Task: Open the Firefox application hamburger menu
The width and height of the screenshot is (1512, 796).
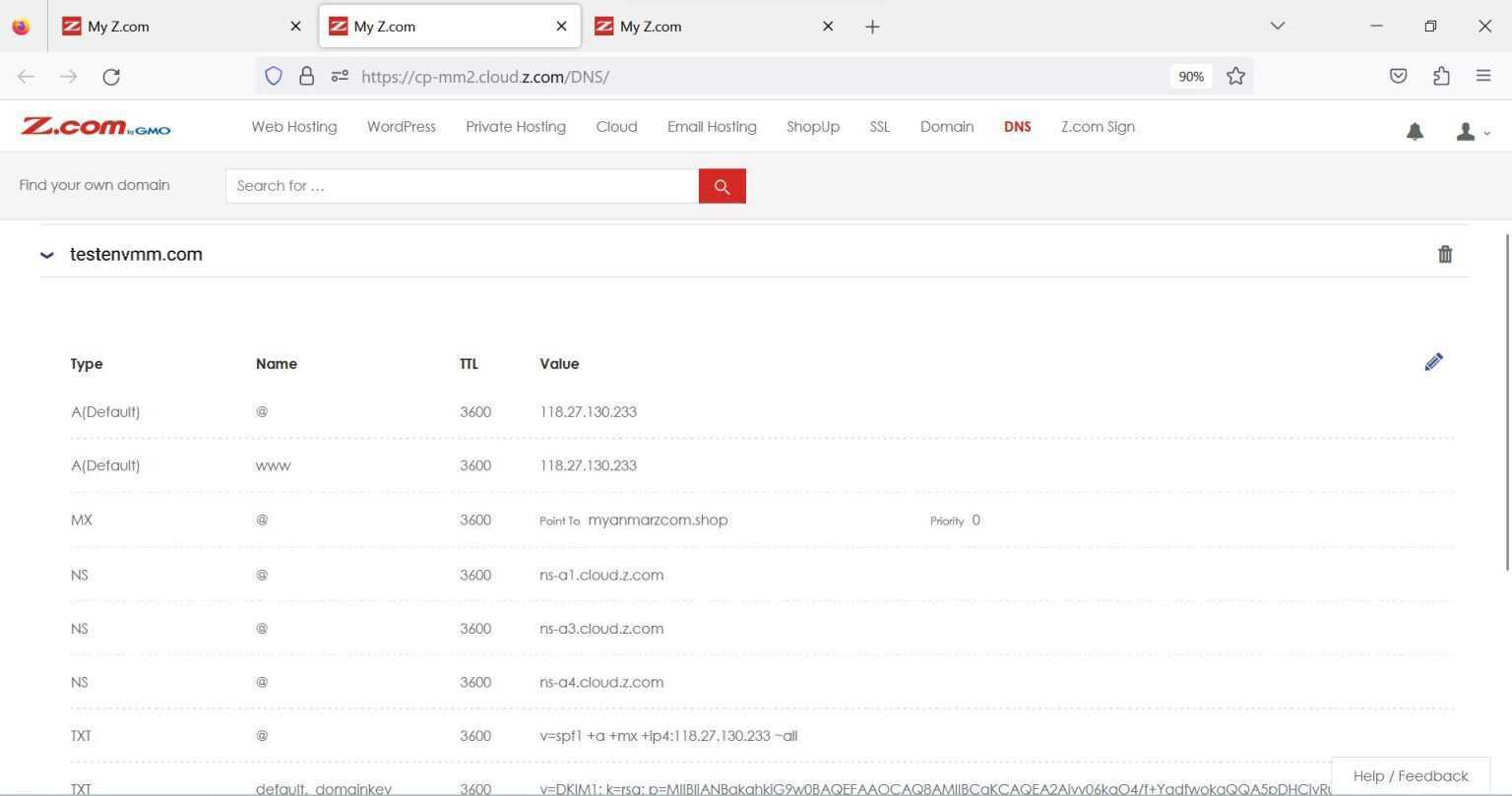Action: coord(1483,76)
